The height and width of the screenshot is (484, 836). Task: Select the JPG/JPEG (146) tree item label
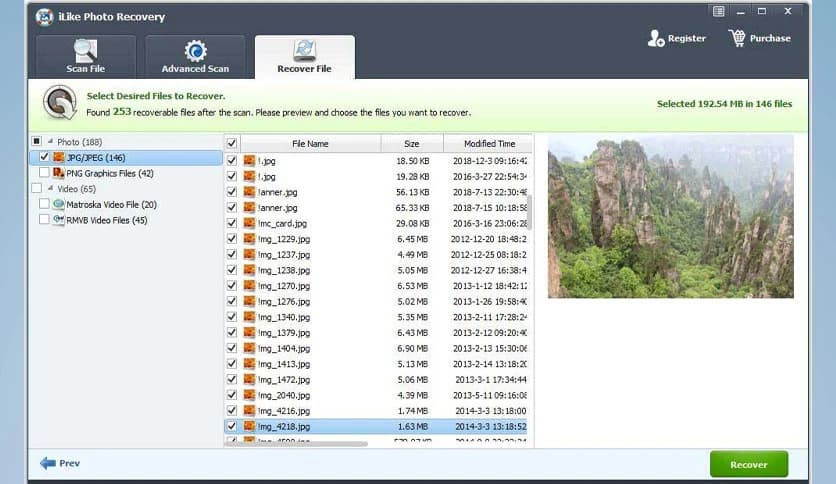point(96,158)
